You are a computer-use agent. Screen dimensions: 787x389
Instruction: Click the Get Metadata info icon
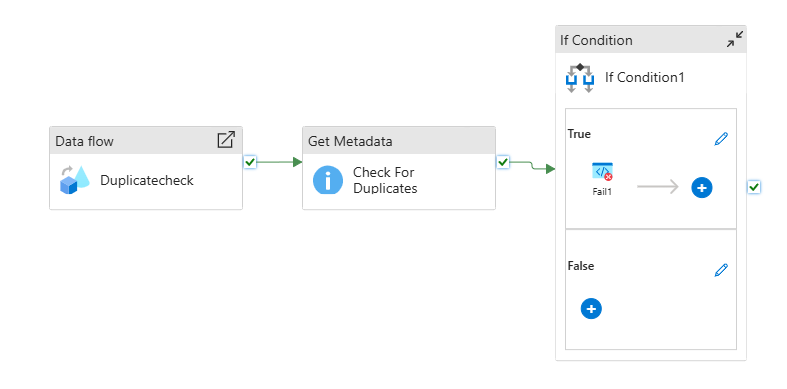coord(328,180)
